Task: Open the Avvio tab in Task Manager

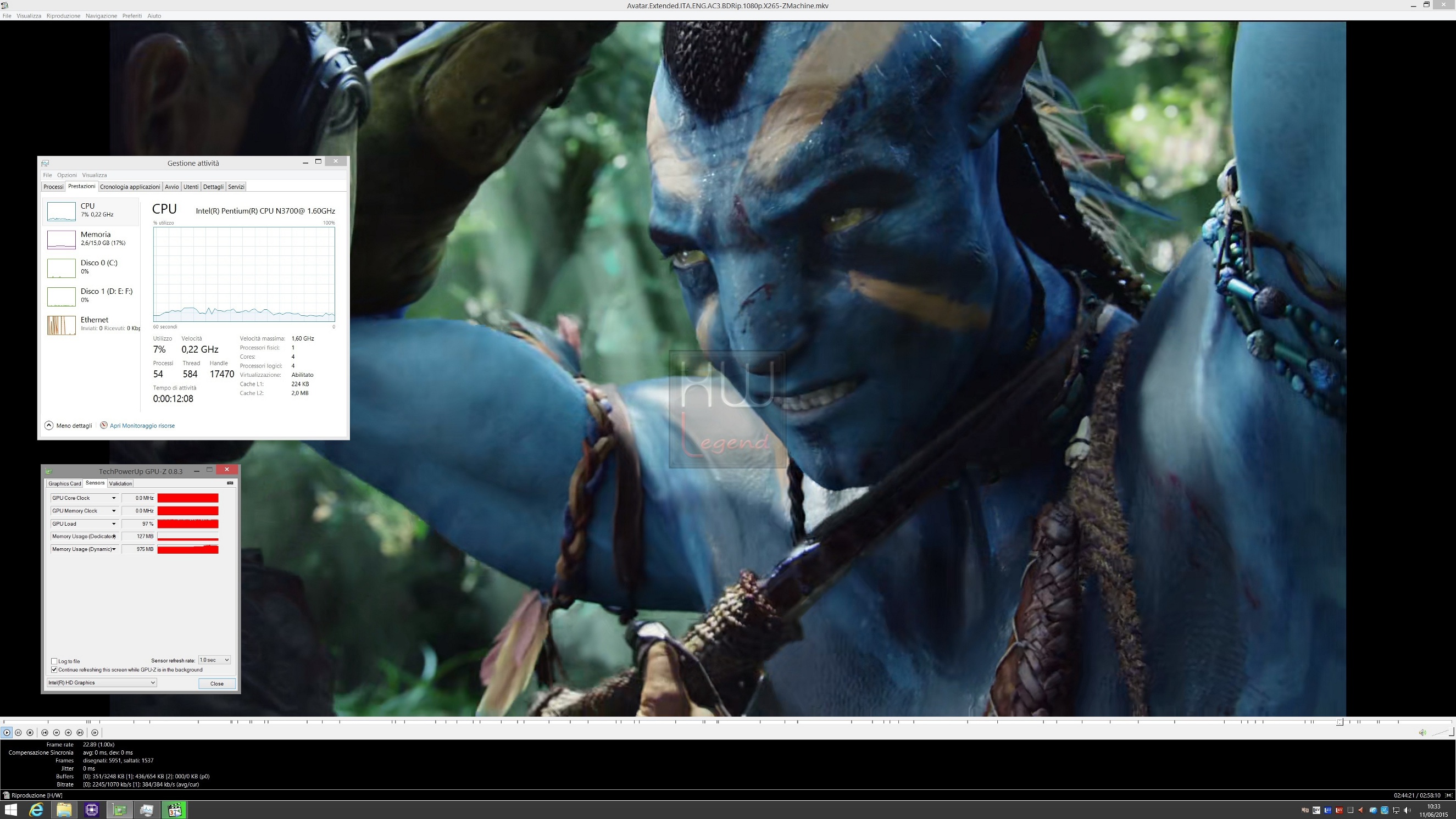Action: [172, 187]
